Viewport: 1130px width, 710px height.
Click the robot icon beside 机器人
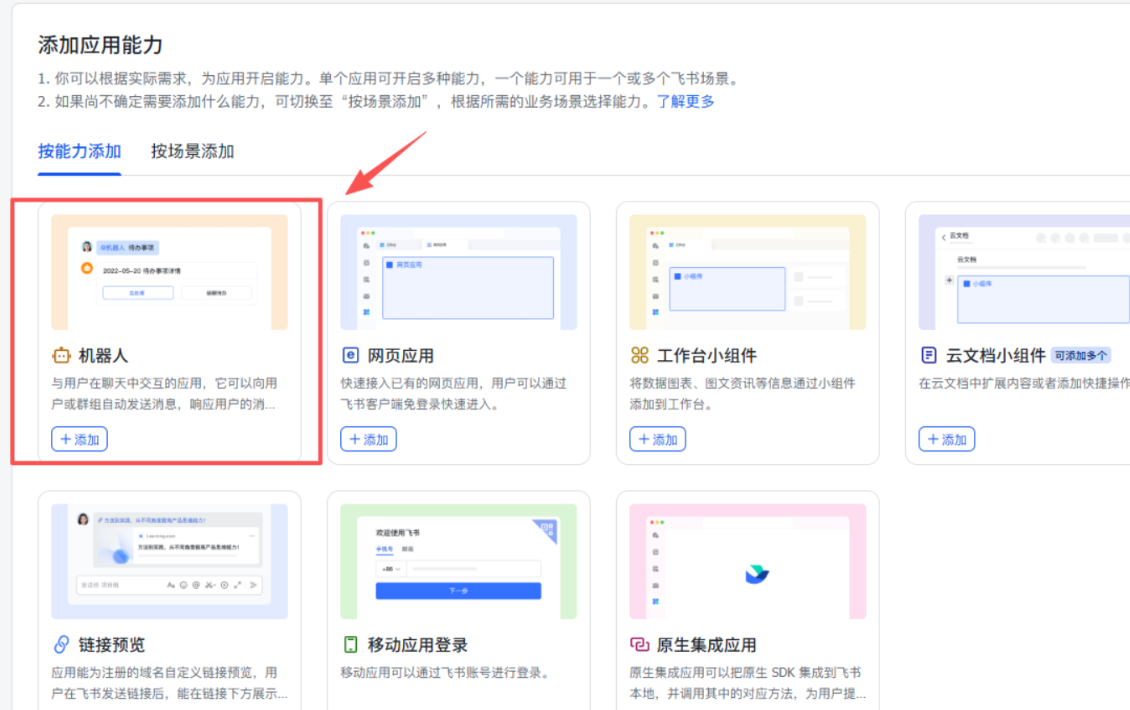62,356
